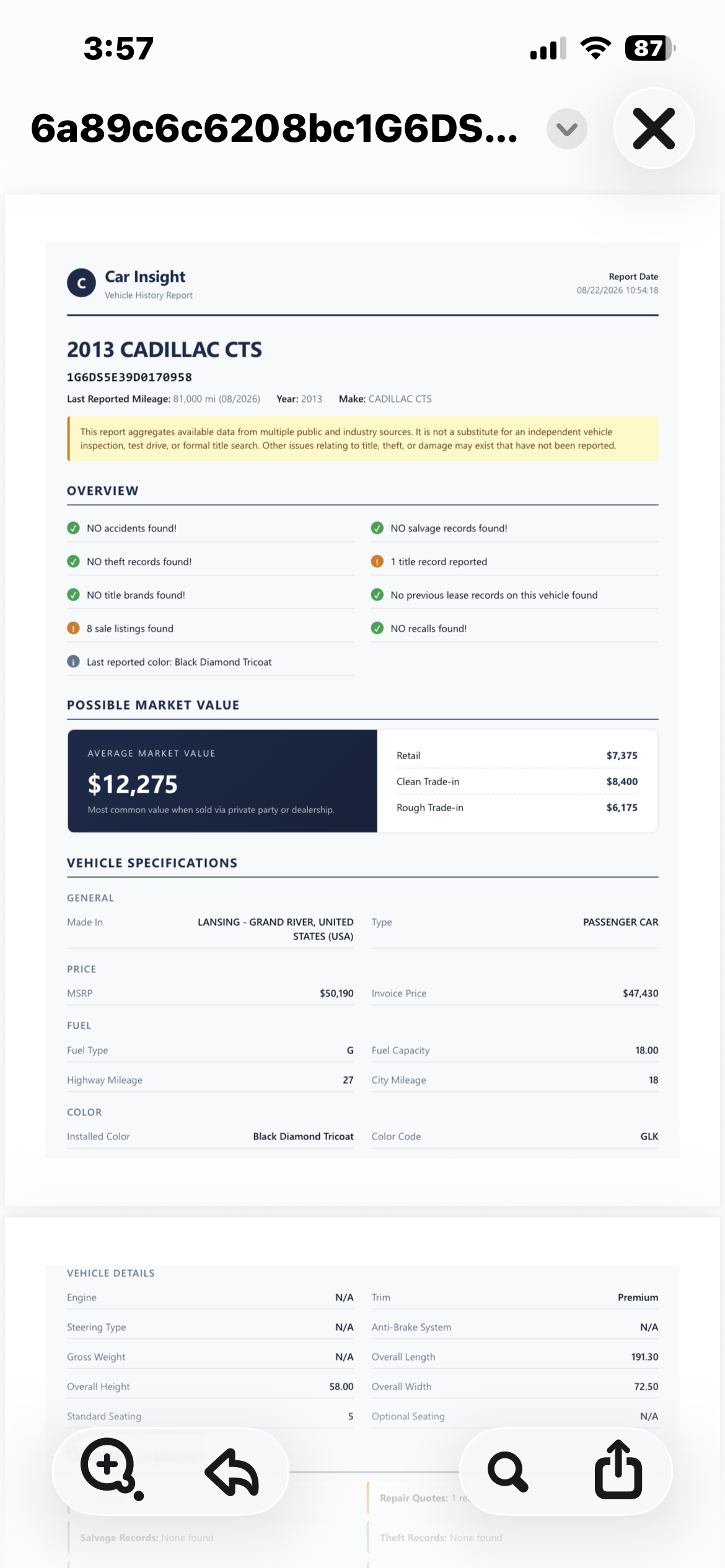The height and width of the screenshot is (1568, 725).
Task: Tap the average market value $12,275
Action: (133, 785)
